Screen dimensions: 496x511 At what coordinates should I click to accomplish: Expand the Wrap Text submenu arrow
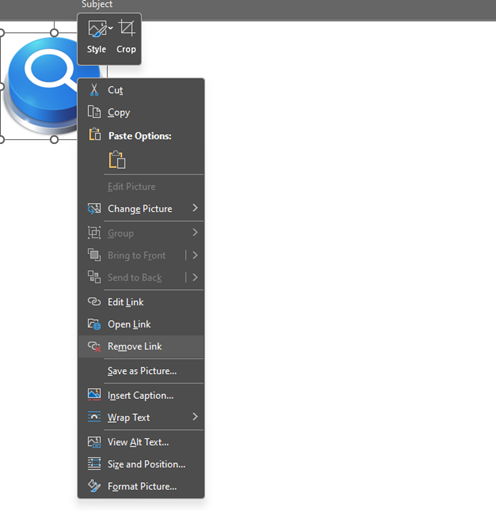195,417
